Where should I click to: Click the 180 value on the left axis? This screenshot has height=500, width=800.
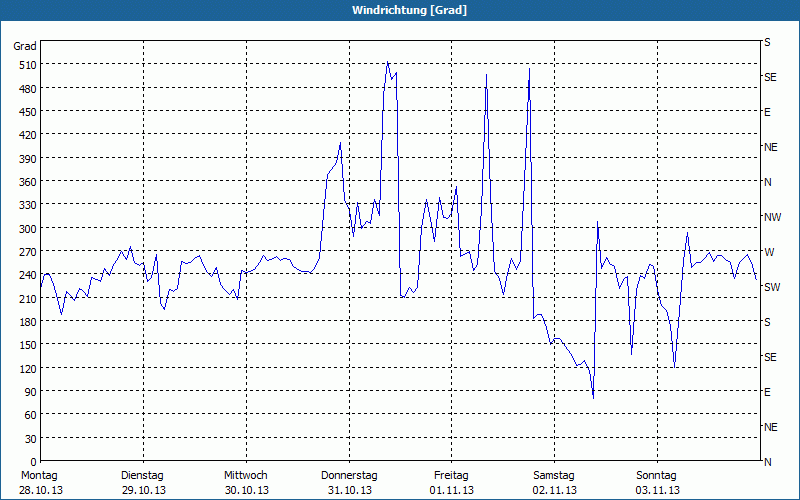[x=28, y=322]
